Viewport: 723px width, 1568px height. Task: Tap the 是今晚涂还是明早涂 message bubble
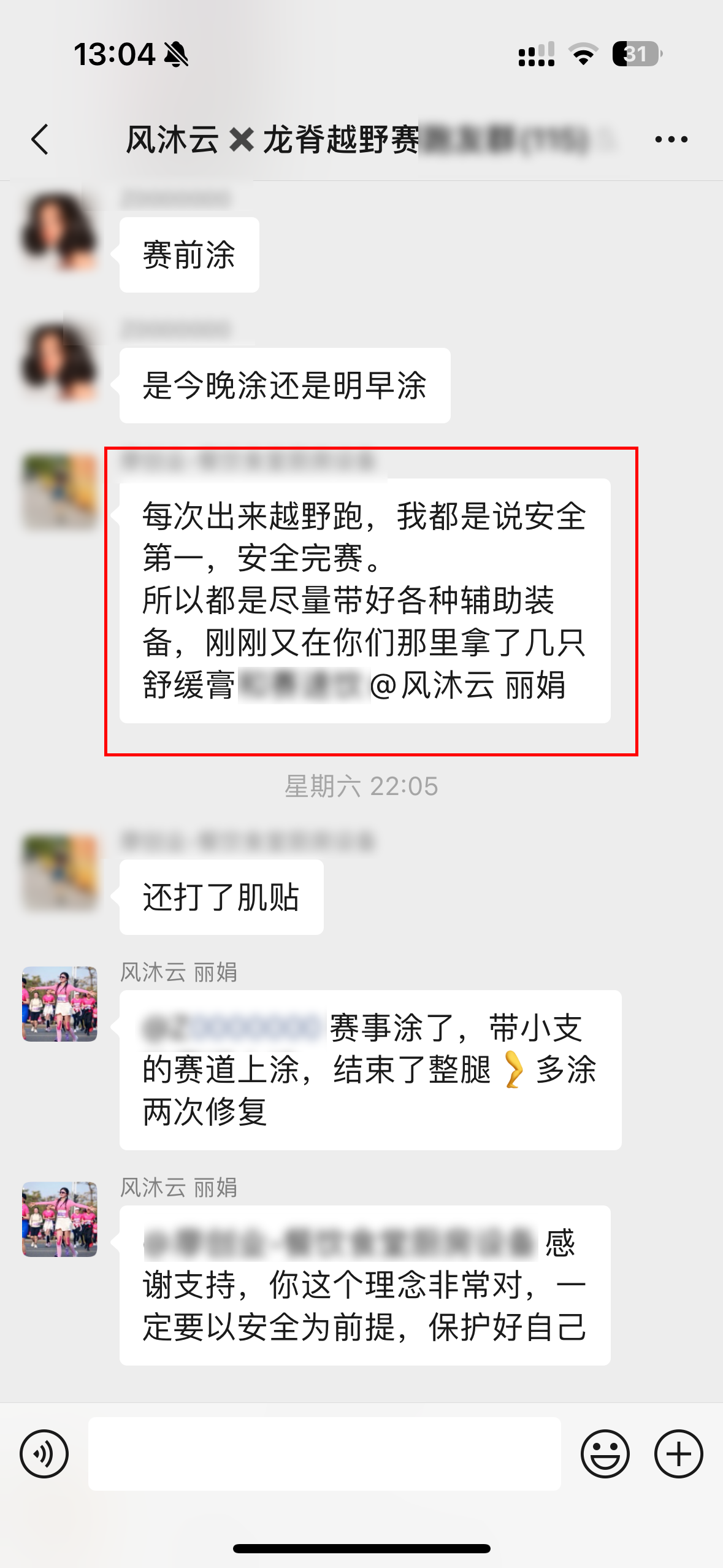click(x=285, y=385)
